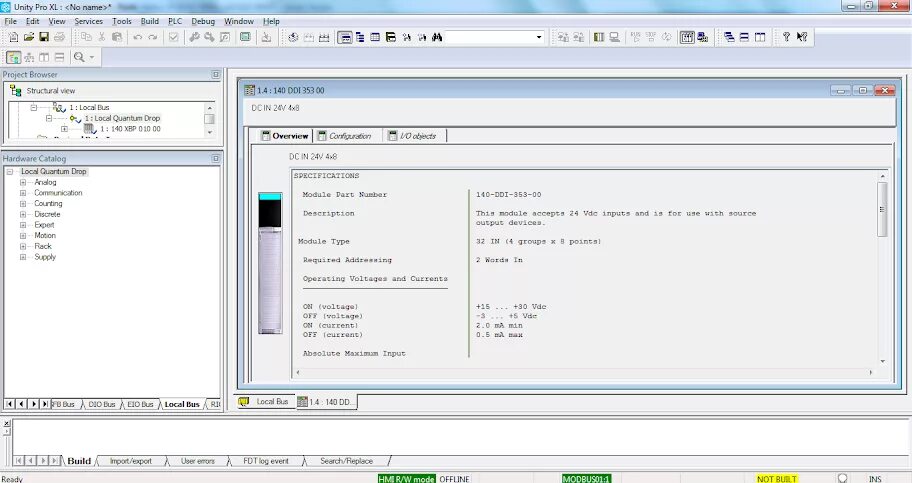The width and height of the screenshot is (912, 483).
Task: Select Counting in Hardware Catalog
Action: tap(48, 204)
